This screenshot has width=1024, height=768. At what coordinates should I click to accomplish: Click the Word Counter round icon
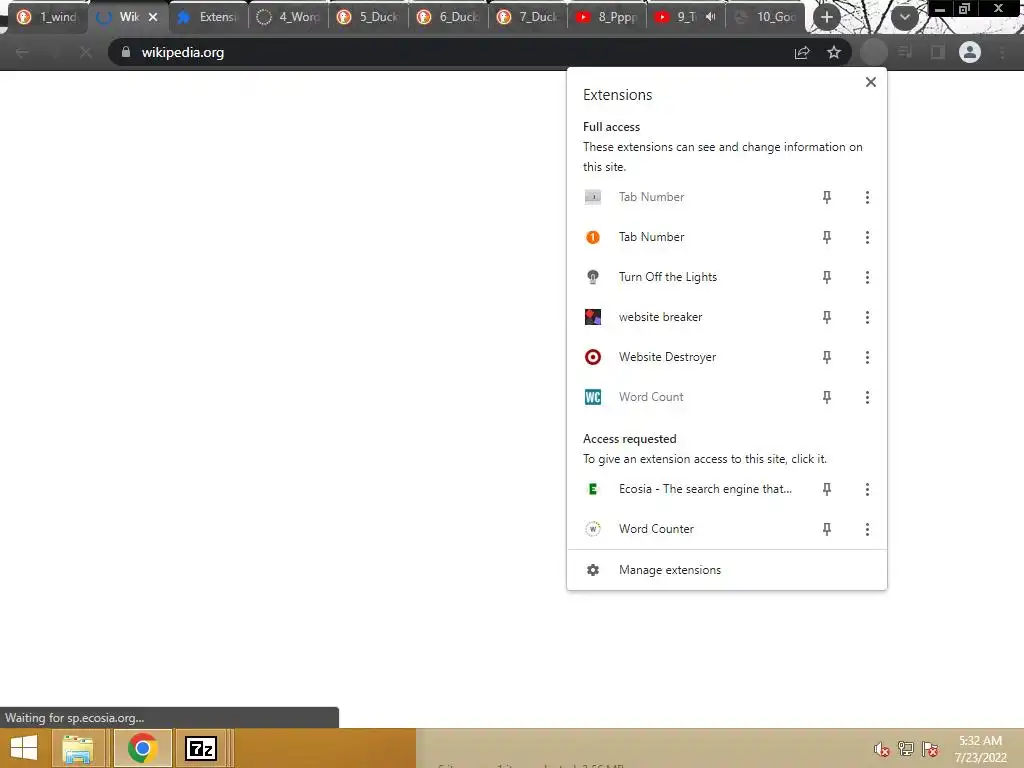(x=593, y=529)
